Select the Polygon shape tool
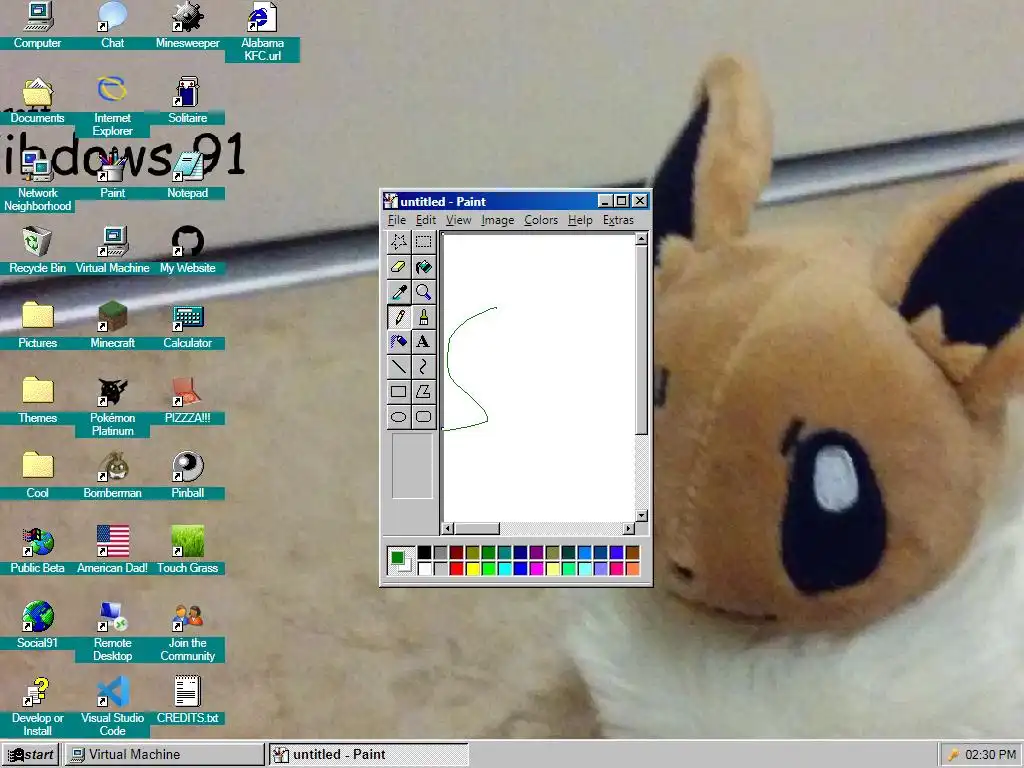The height and width of the screenshot is (768, 1024). [423, 392]
